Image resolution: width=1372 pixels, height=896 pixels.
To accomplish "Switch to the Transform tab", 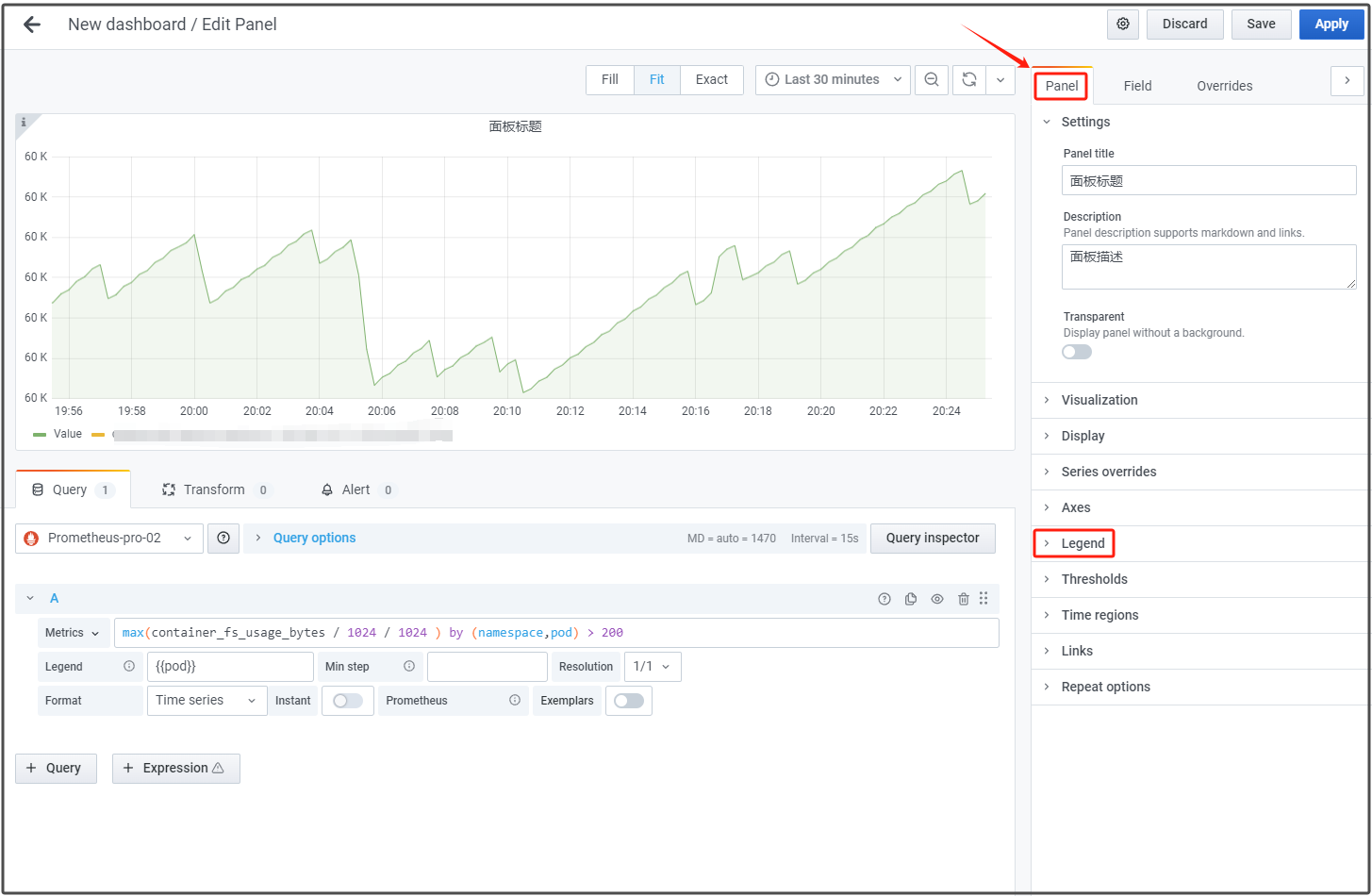I will (214, 489).
